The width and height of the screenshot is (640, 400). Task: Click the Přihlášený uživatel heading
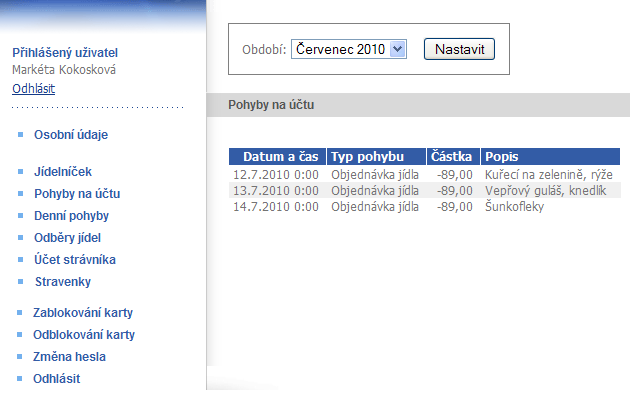pyautogui.click(x=65, y=53)
